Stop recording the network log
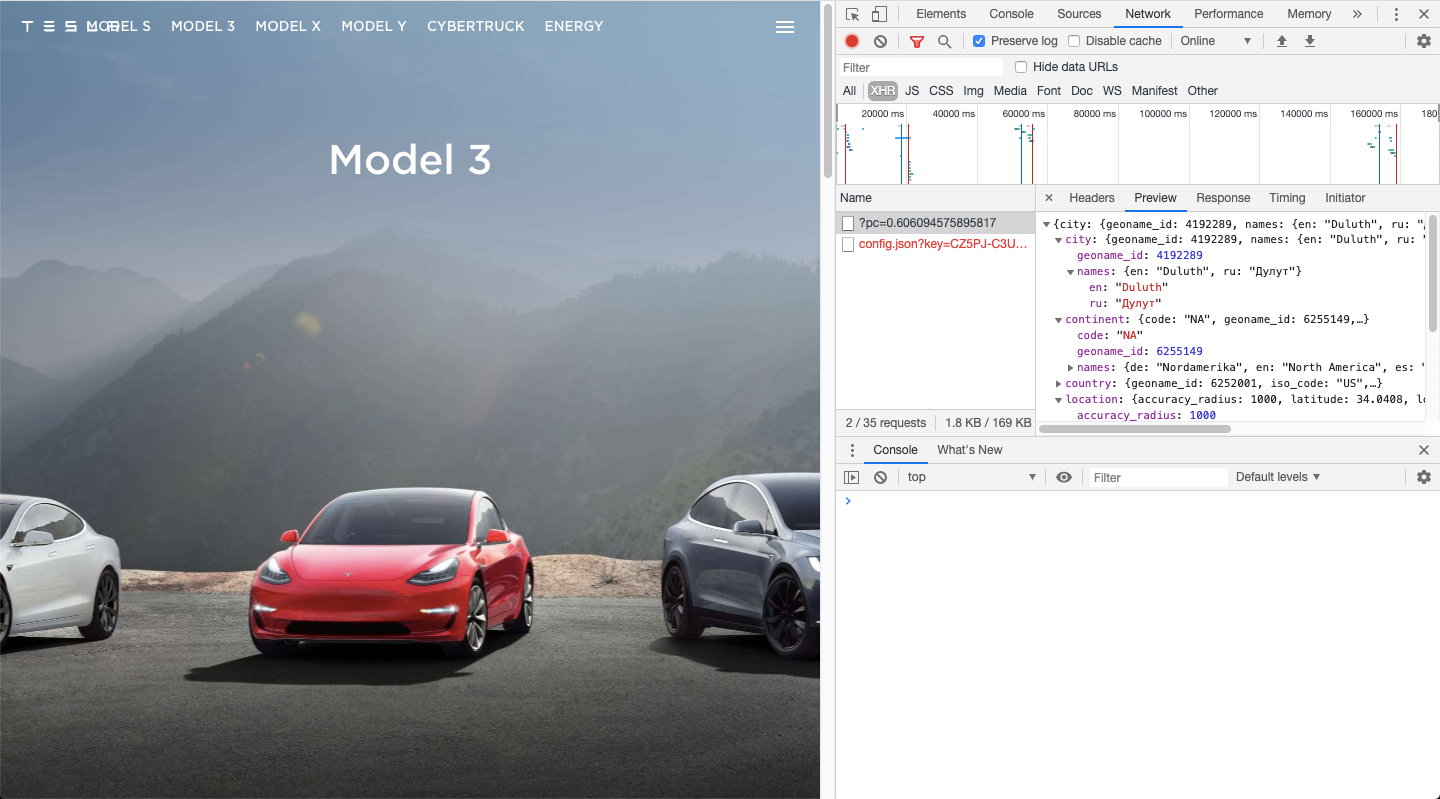The width and height of the screenshot is (1440, 799). click(852, 41)
